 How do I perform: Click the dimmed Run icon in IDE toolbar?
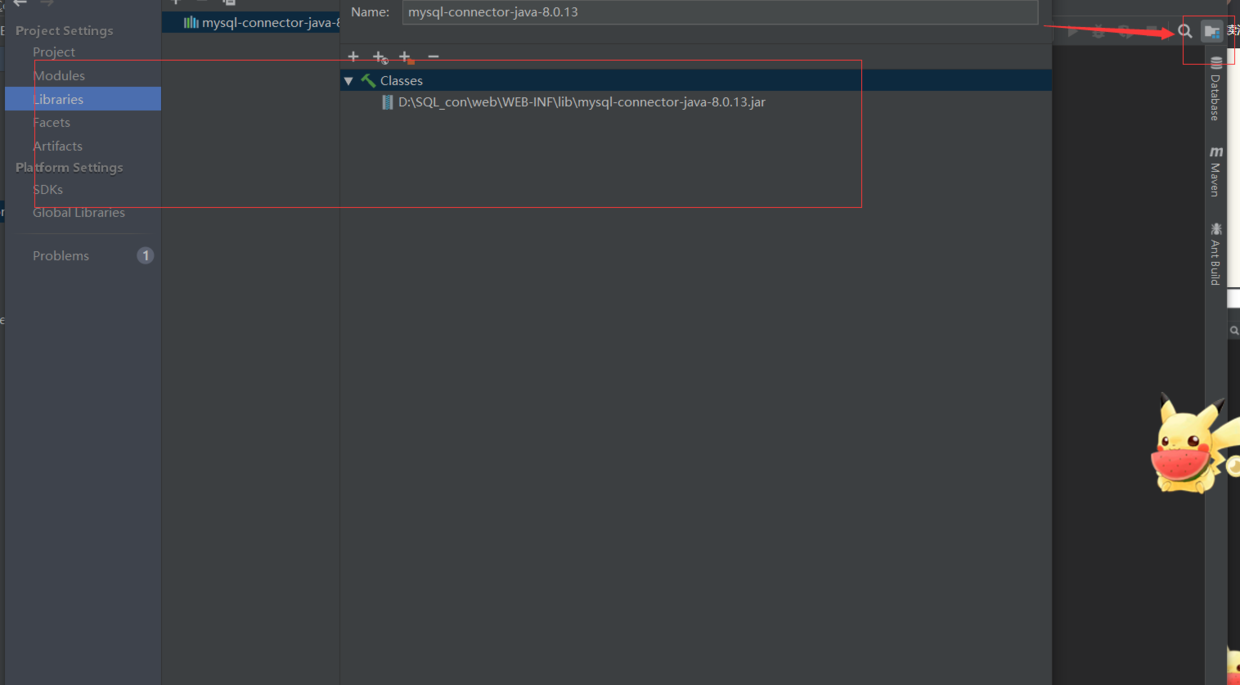[x=1073, y=32]
